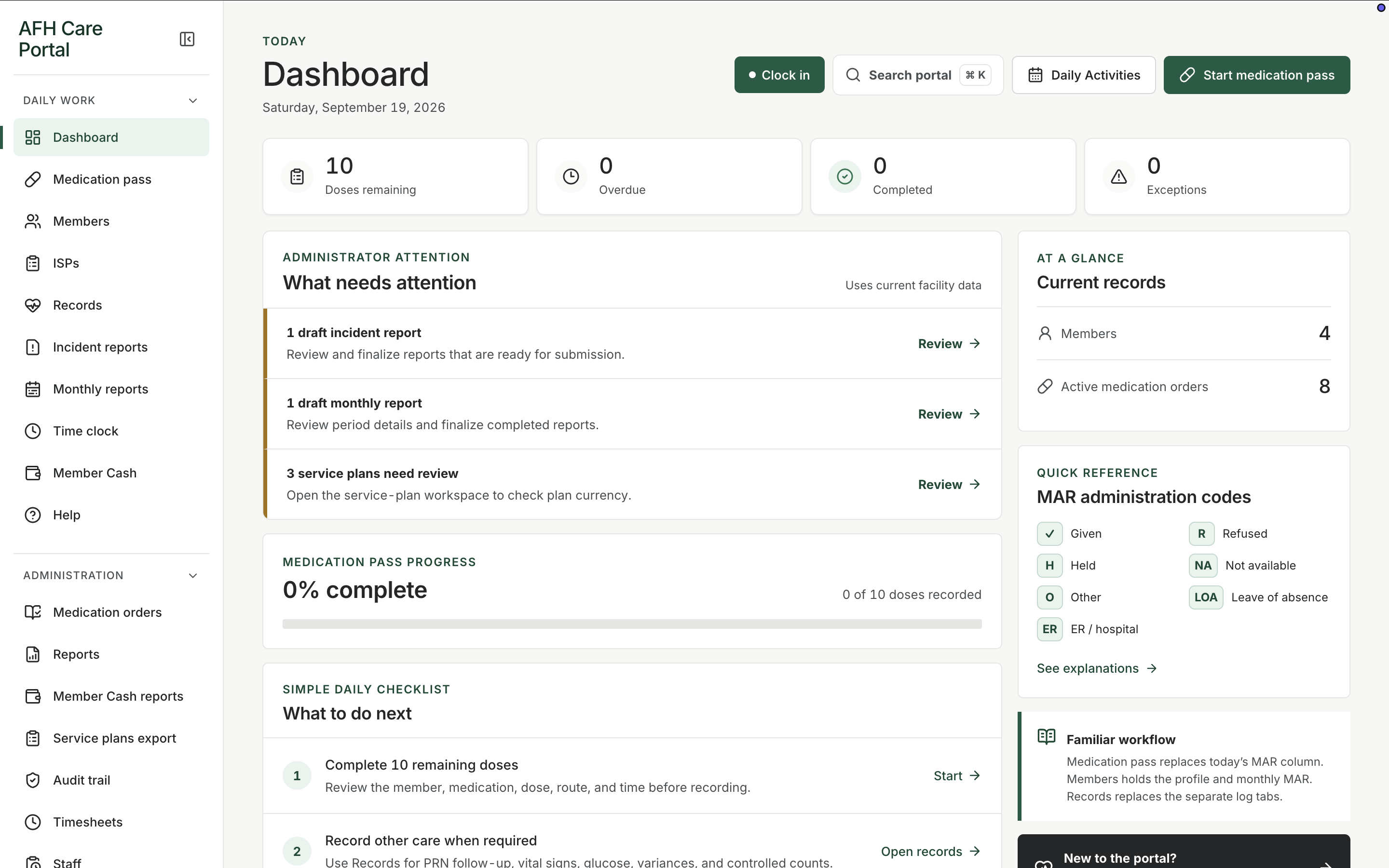Open Timesheets in the sidebar
The image size is (1389, 868).
[111, 822]
